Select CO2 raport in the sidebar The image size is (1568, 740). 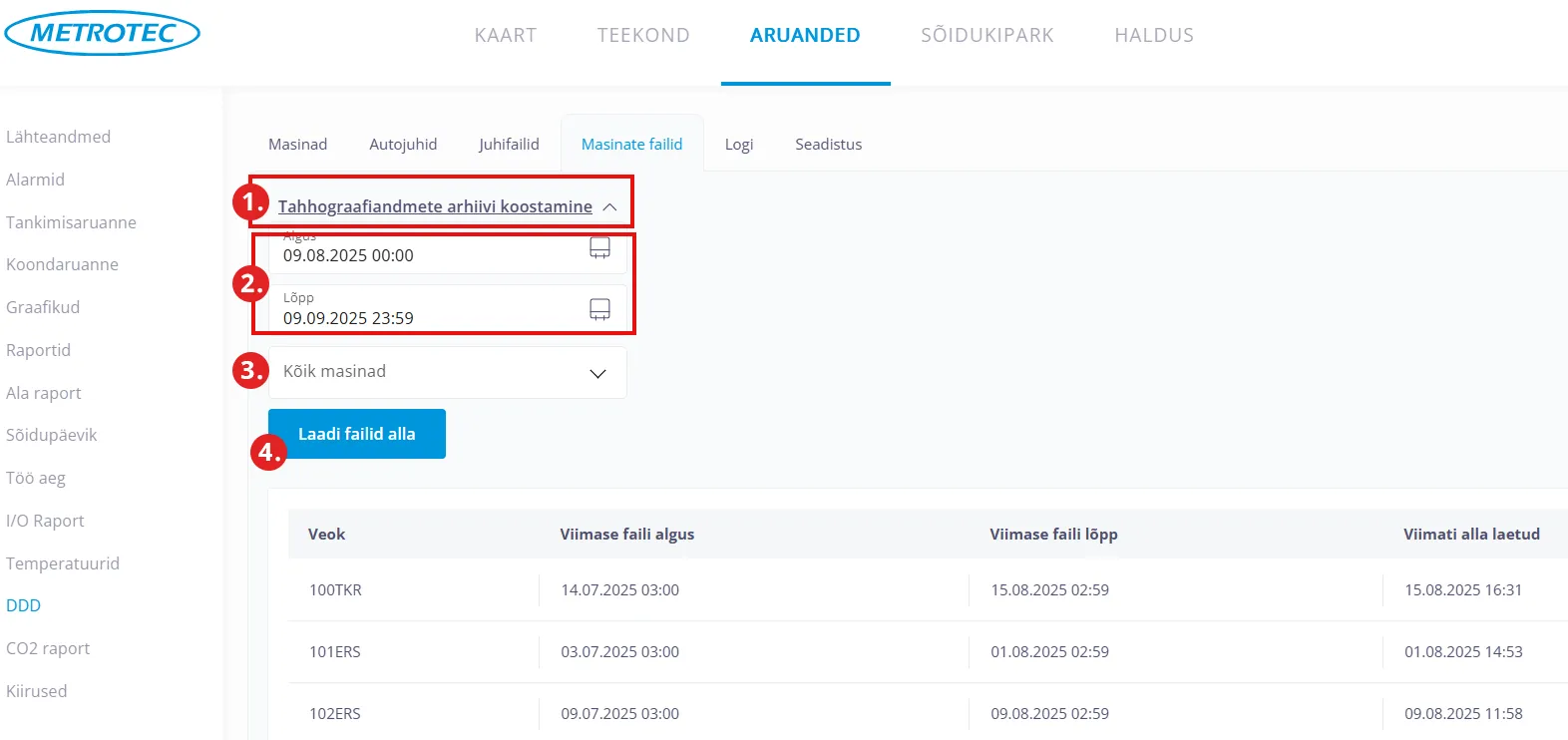coord(48,648)
